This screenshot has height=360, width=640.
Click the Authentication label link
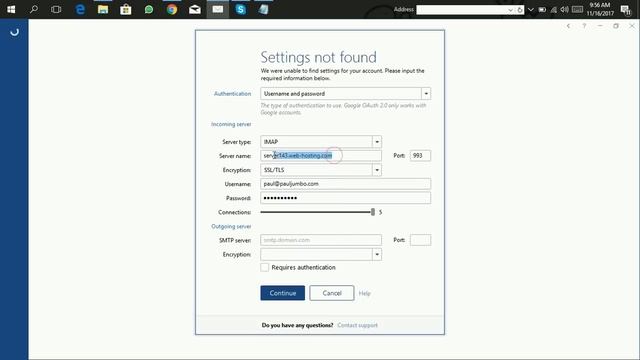pyautogui.click(x=233, y=93)
